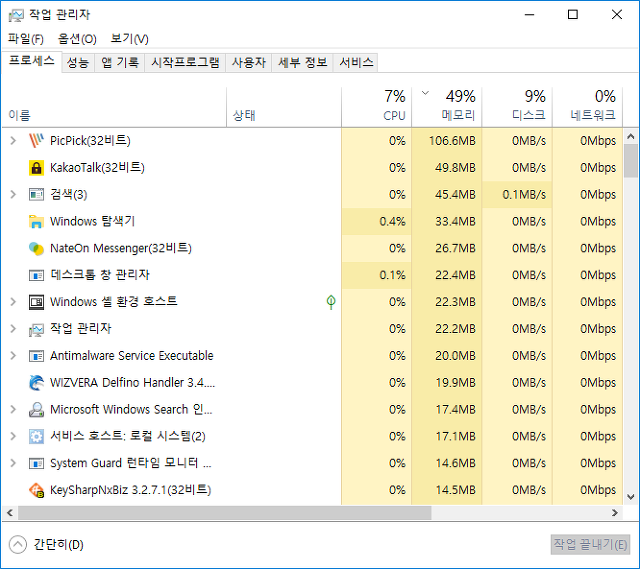Open the 파일(F) menu

tap(26, 39)
